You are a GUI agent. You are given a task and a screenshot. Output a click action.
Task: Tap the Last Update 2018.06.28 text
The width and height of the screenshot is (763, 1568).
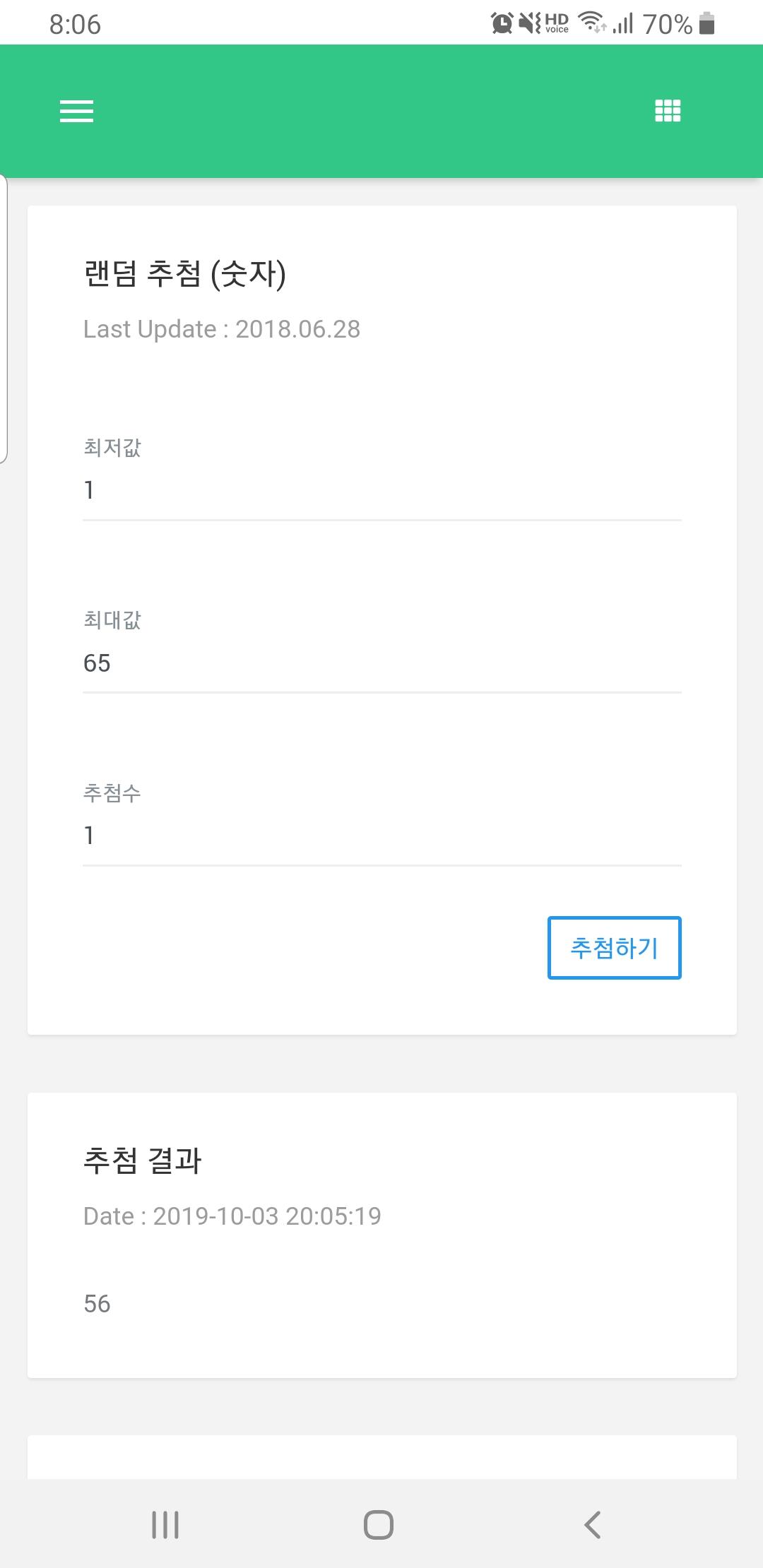tap(222, 329)
